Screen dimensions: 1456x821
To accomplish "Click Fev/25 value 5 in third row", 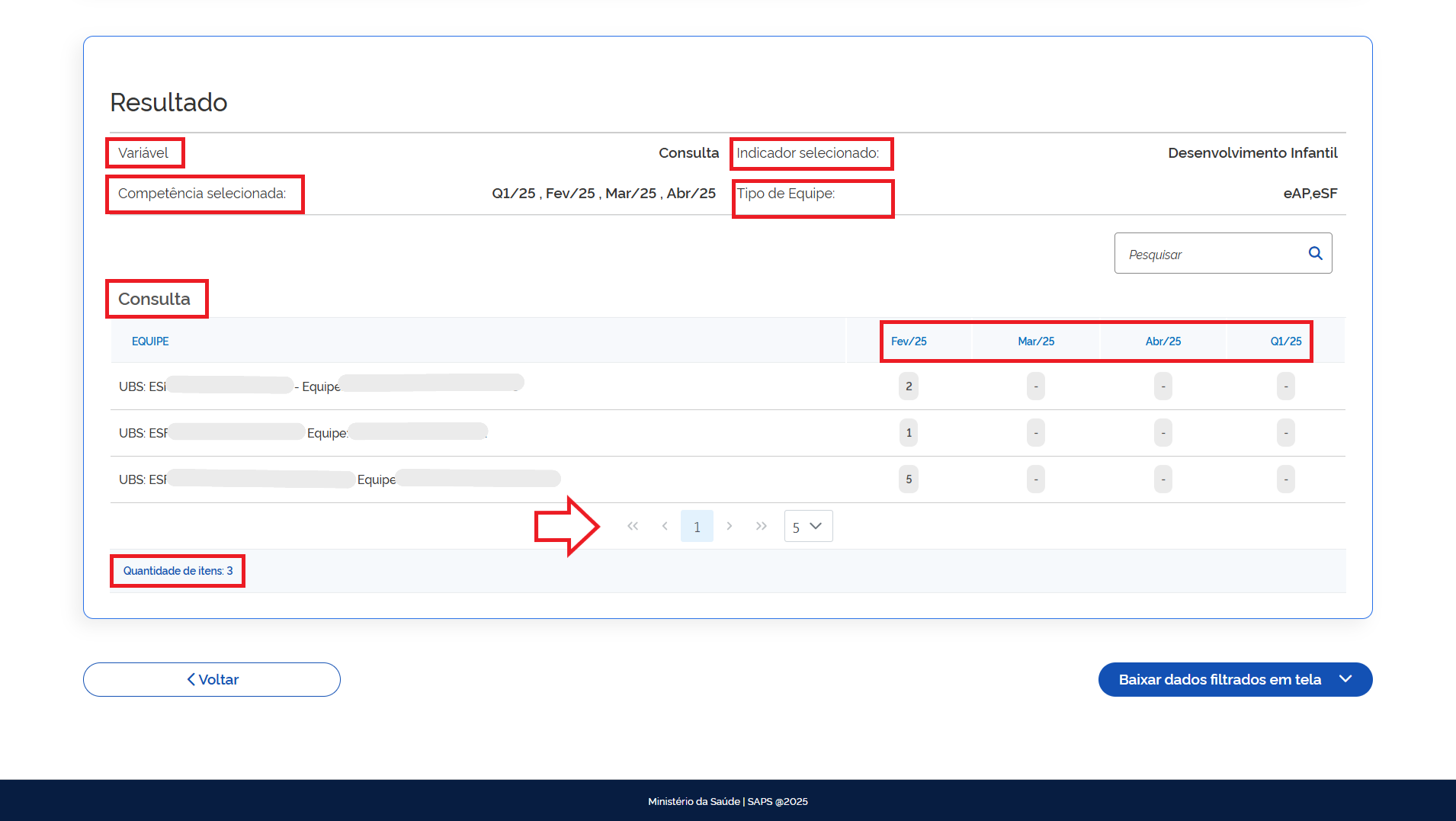I will point(909,479).
